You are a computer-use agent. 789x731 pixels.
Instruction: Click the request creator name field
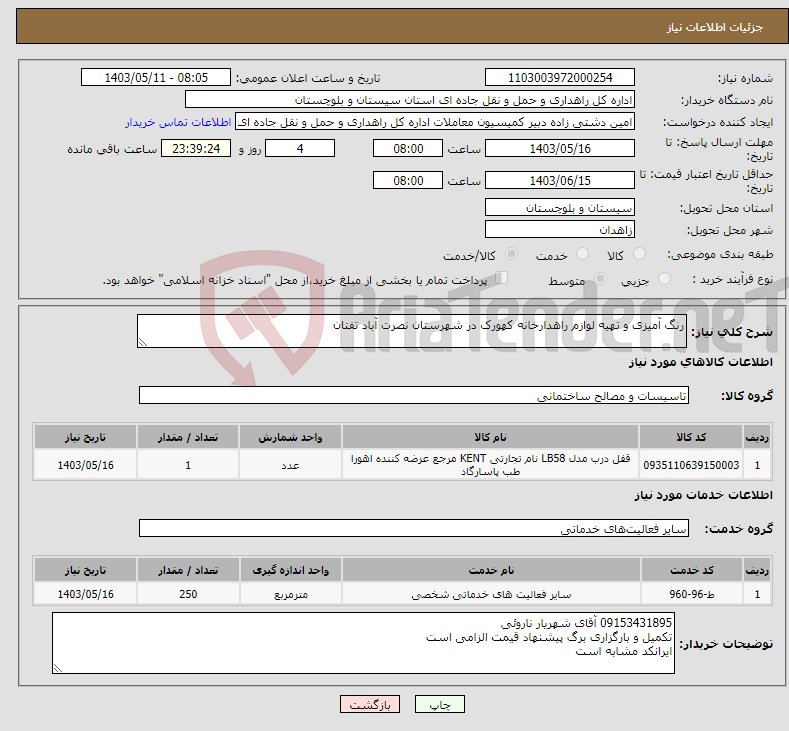point(435,122)
